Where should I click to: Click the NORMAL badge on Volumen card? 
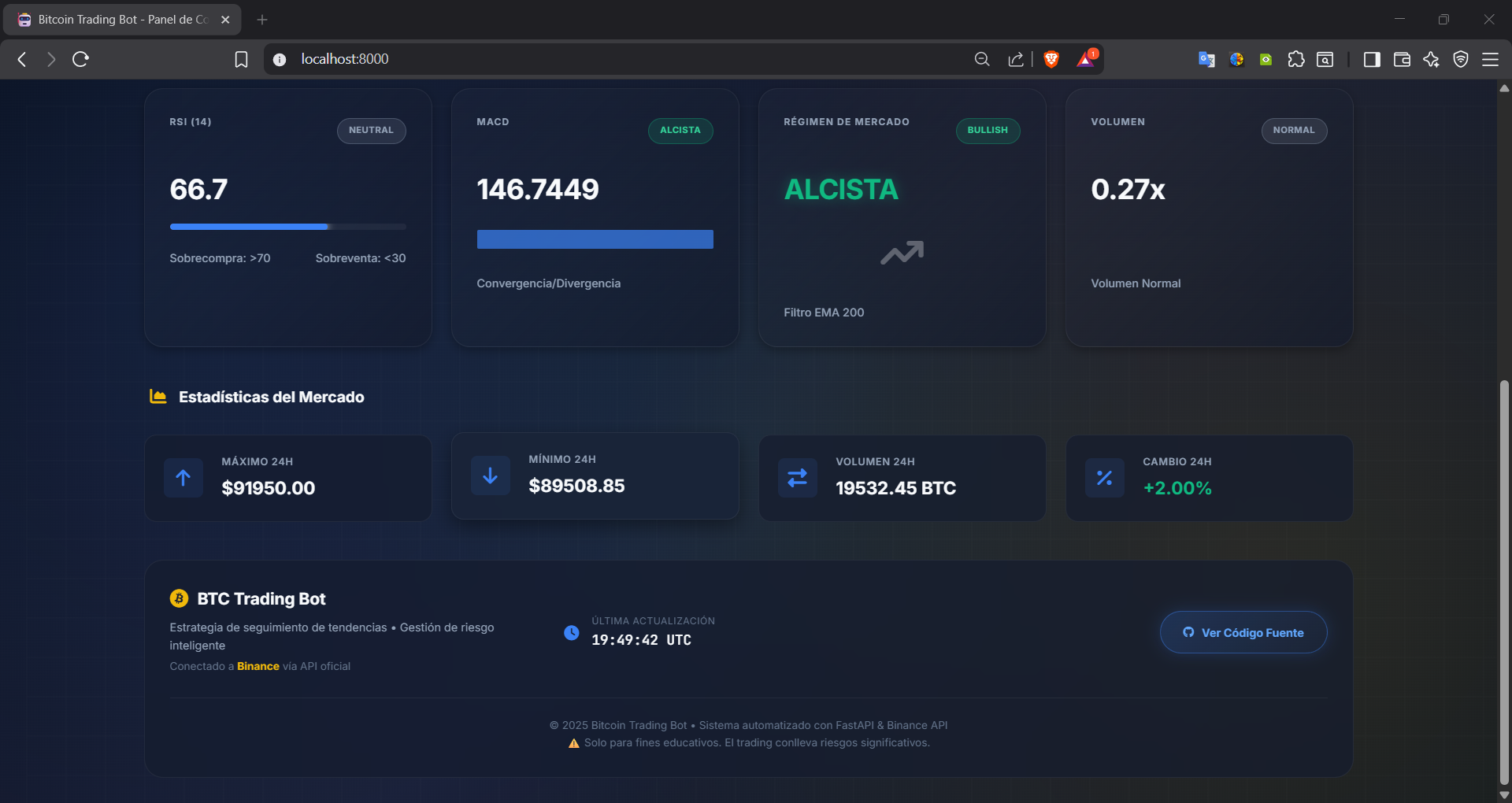point(1294,131)
